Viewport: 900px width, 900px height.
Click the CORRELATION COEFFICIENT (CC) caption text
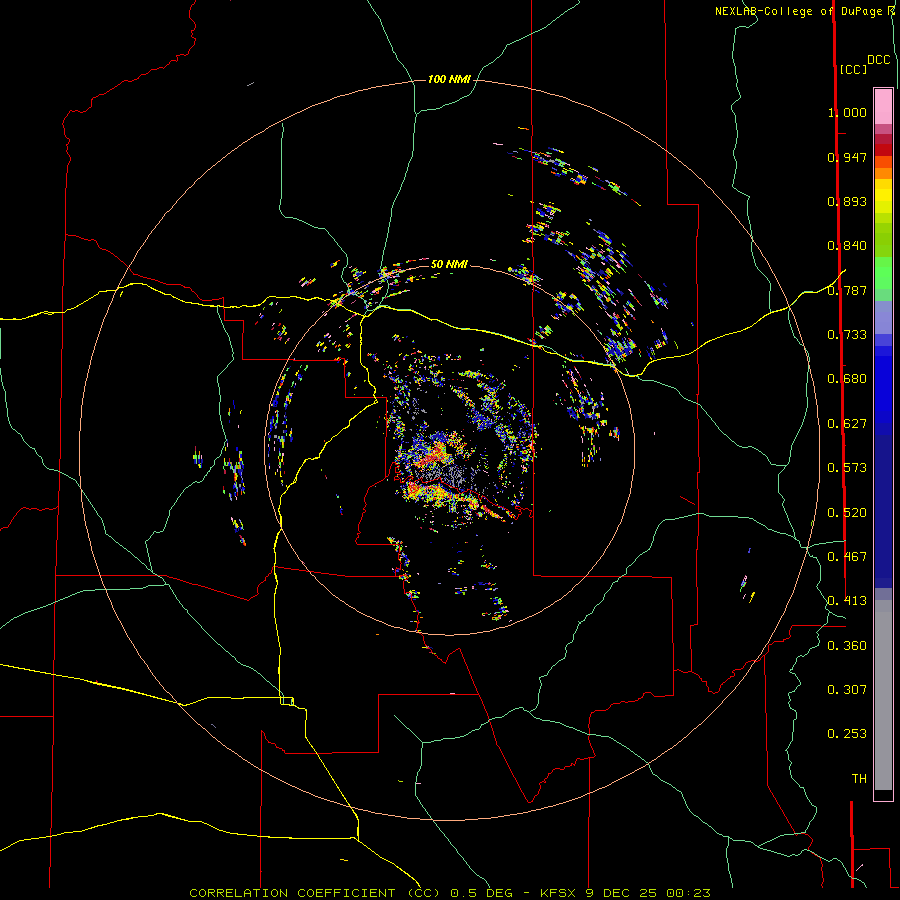tap(315, 893)
